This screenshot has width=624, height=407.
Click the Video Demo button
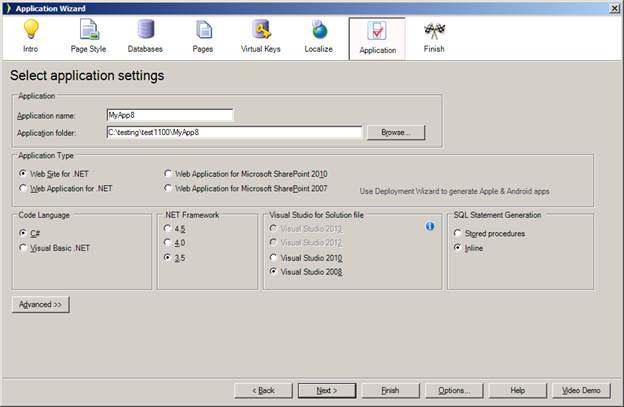click(581, 390)
